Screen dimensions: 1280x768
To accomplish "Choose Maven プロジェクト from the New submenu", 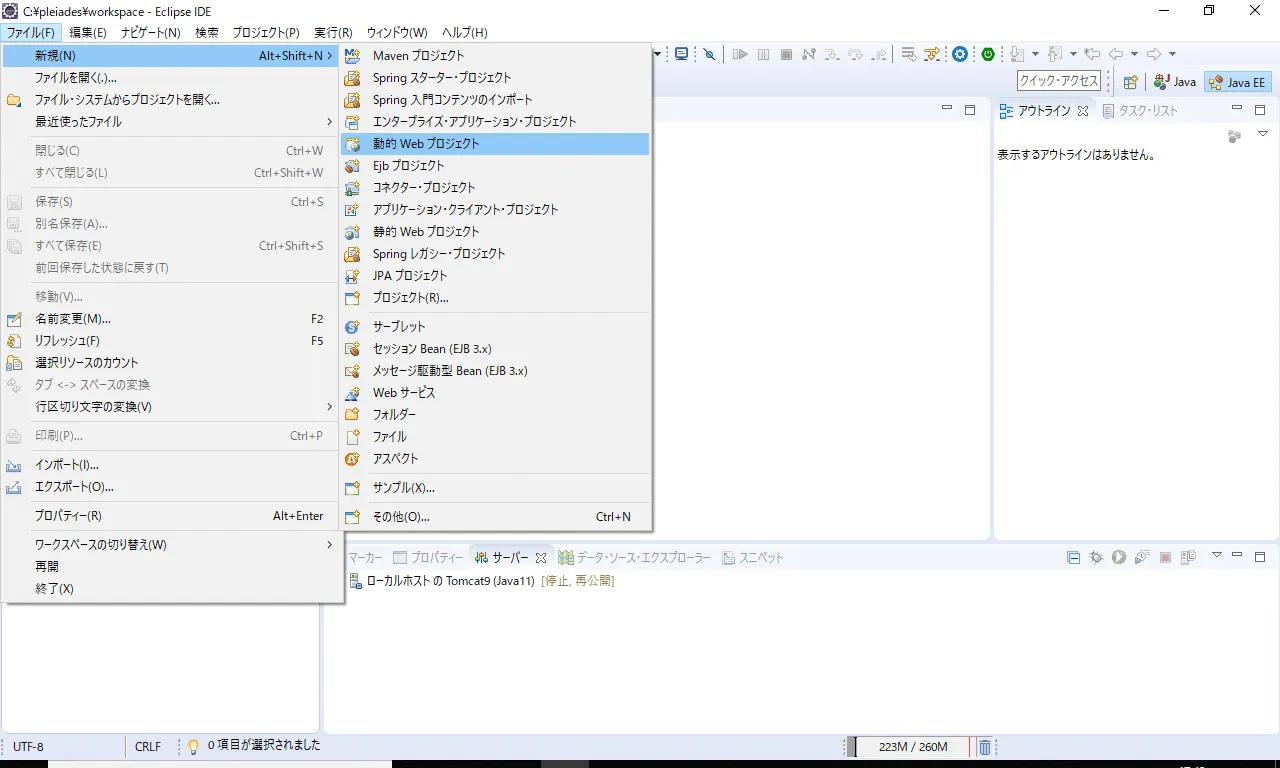I will click(495, 56).
